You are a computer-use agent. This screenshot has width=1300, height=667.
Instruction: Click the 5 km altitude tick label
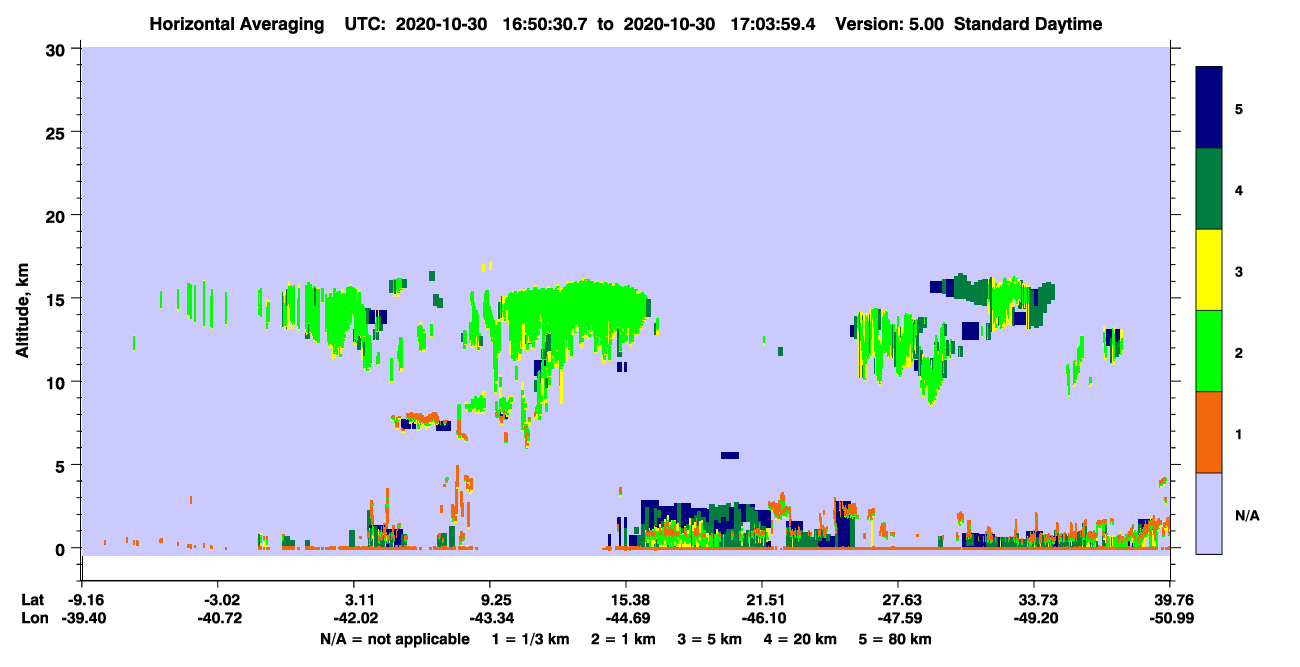click(63, 465)
